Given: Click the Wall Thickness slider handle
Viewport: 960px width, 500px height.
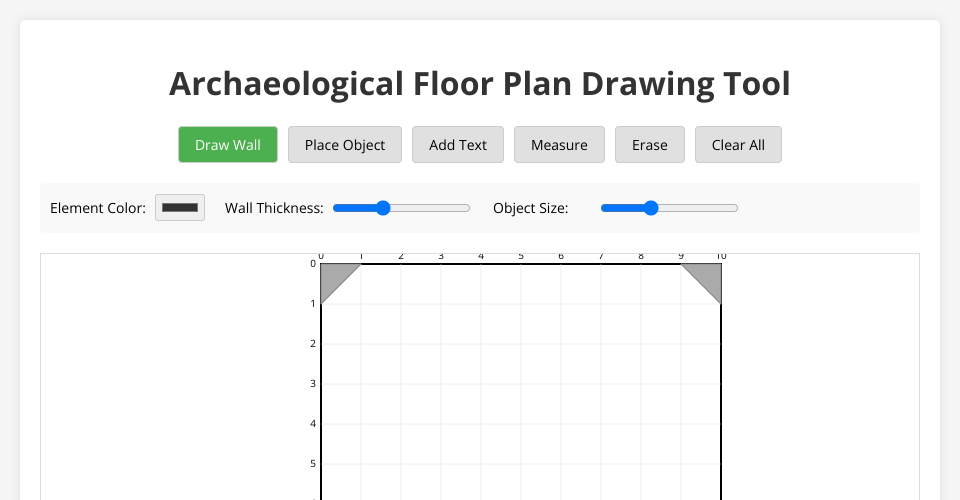Looking at the screenshot, I should pos(382,208).
